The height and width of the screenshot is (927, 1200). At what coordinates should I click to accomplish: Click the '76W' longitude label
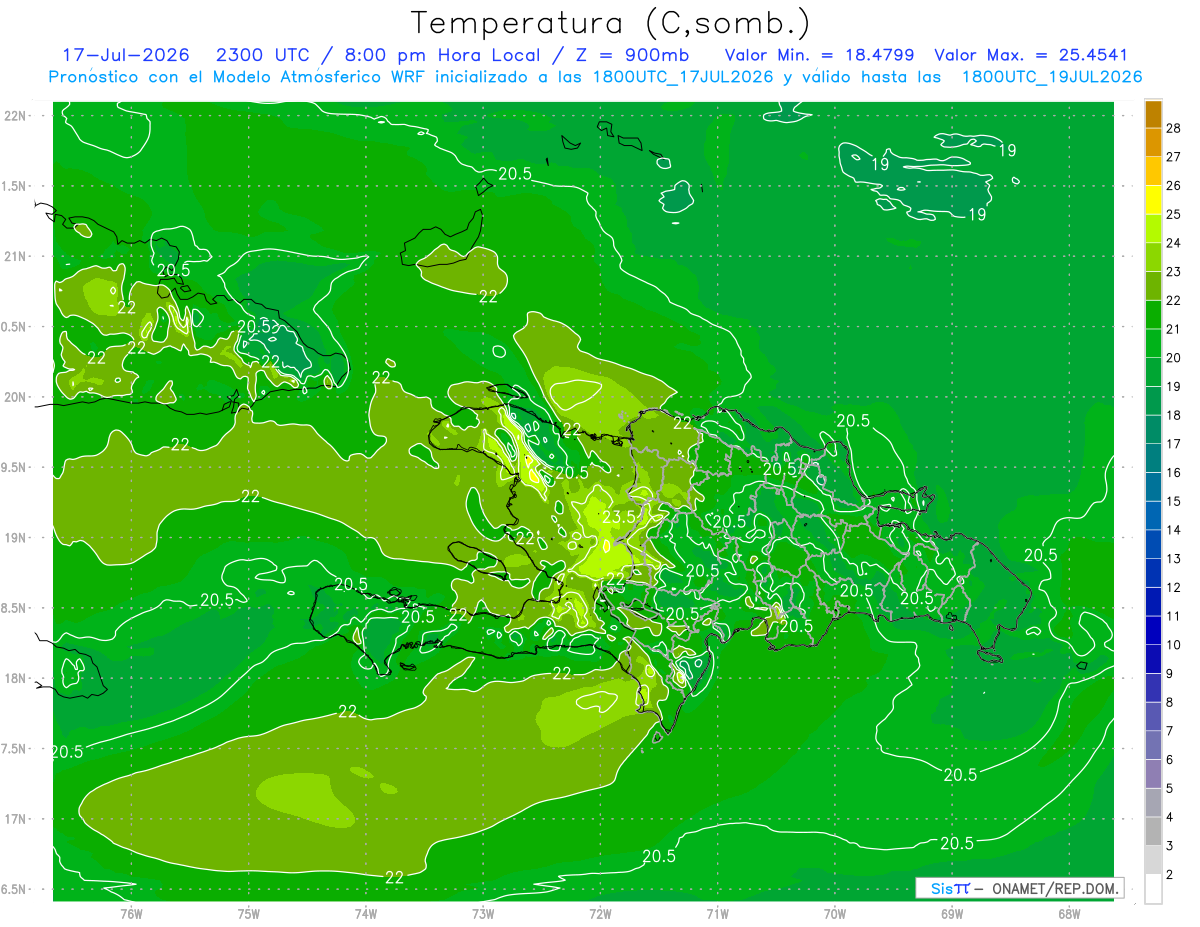131,913
